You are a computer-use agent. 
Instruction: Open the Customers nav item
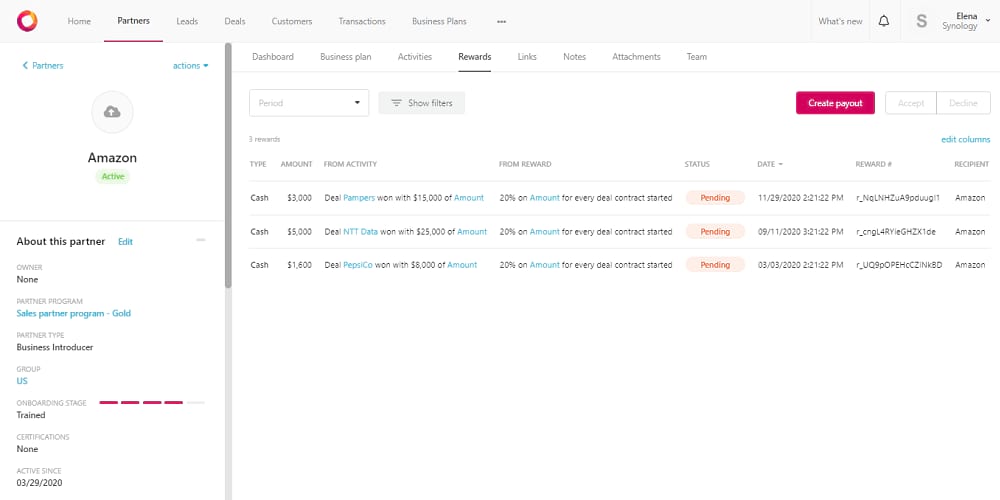(x=292, y=21)
